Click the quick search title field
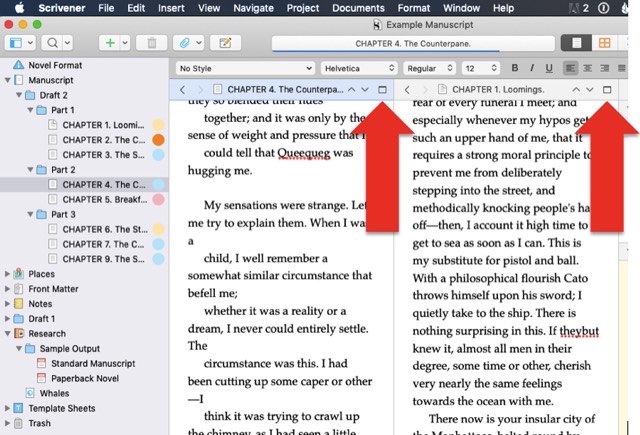This screenshot has width=640, height=435. click(x=413, y=43)
